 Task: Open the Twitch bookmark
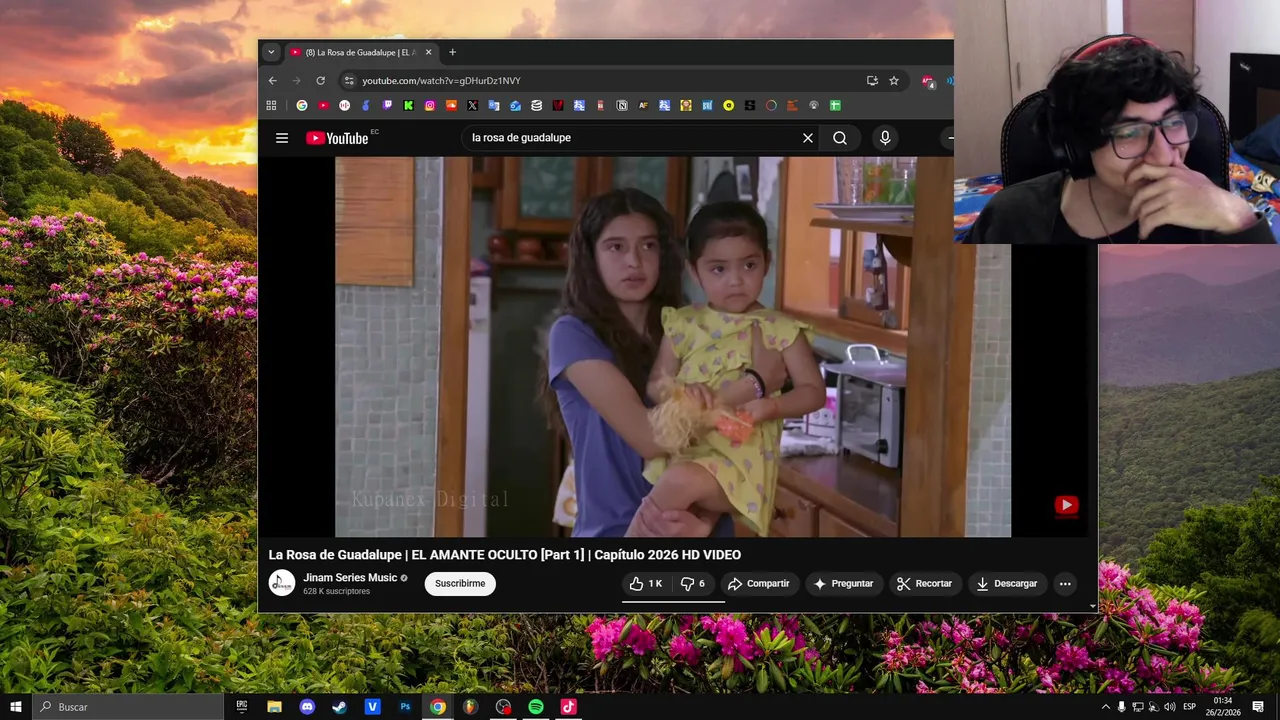tap(387, 105)
